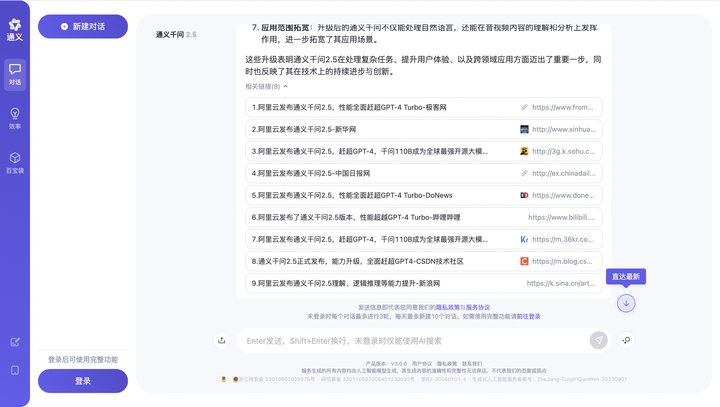Open the 百宝袋 cube sidebar tab

tap(15, 163)
